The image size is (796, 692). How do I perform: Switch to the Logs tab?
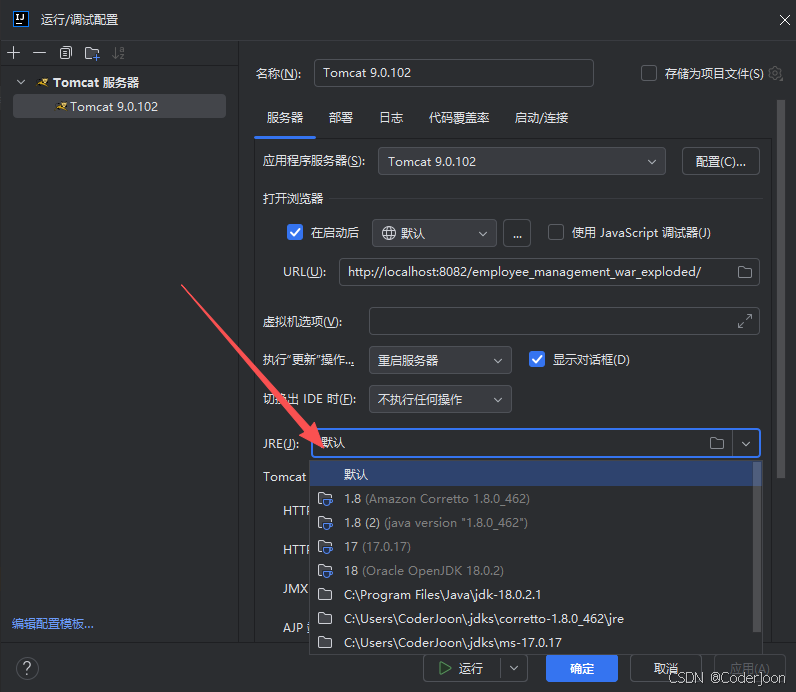click(391, 118)
